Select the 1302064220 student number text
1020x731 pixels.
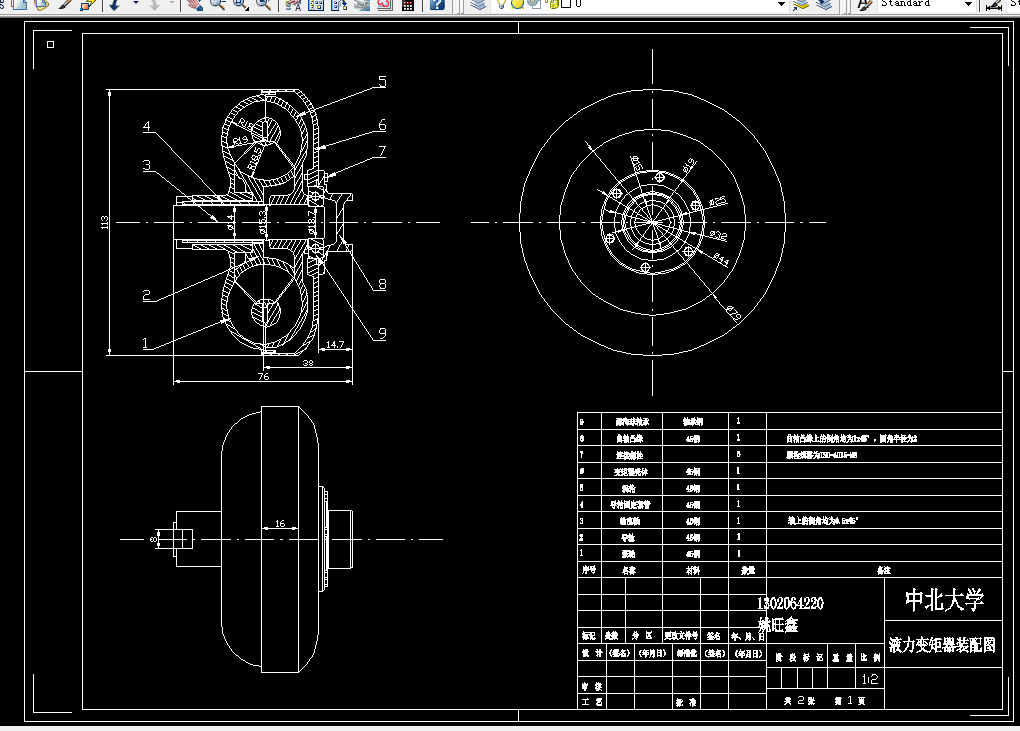[790, 604]
